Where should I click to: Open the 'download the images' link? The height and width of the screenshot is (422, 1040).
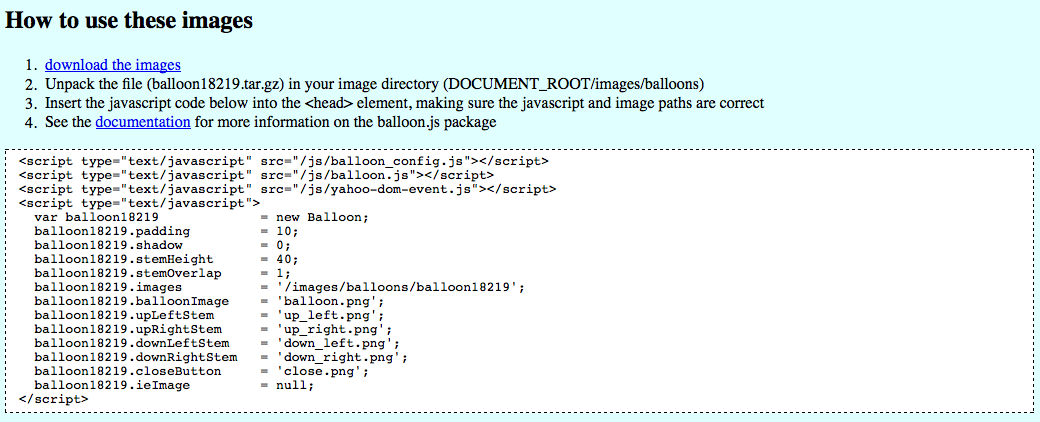[113, 65]
